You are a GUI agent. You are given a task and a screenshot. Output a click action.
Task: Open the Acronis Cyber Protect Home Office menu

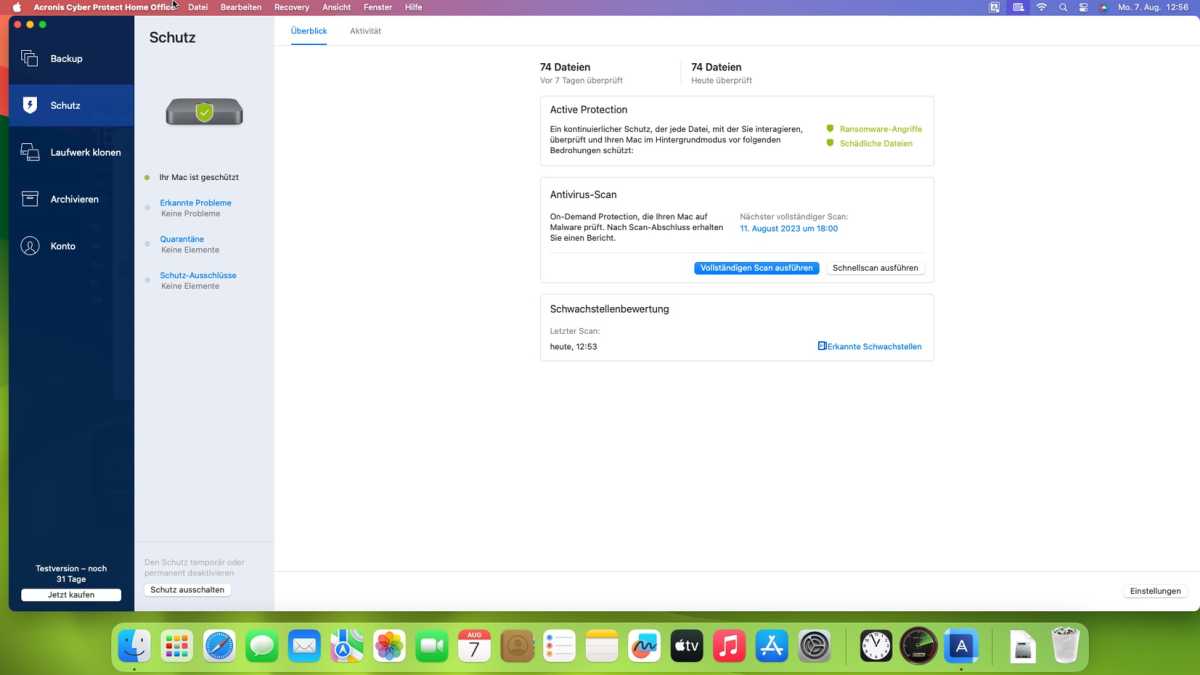coord(104,7)
